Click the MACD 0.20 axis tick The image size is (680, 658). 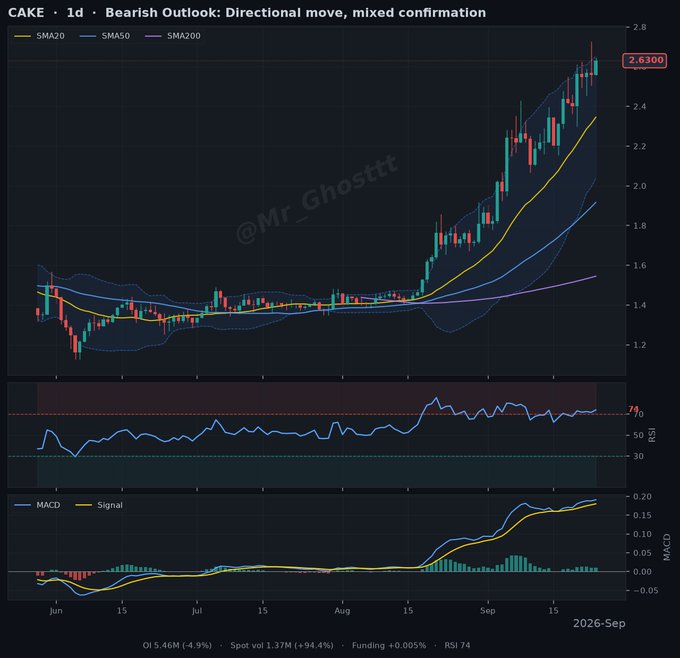[x=642, y=497]
